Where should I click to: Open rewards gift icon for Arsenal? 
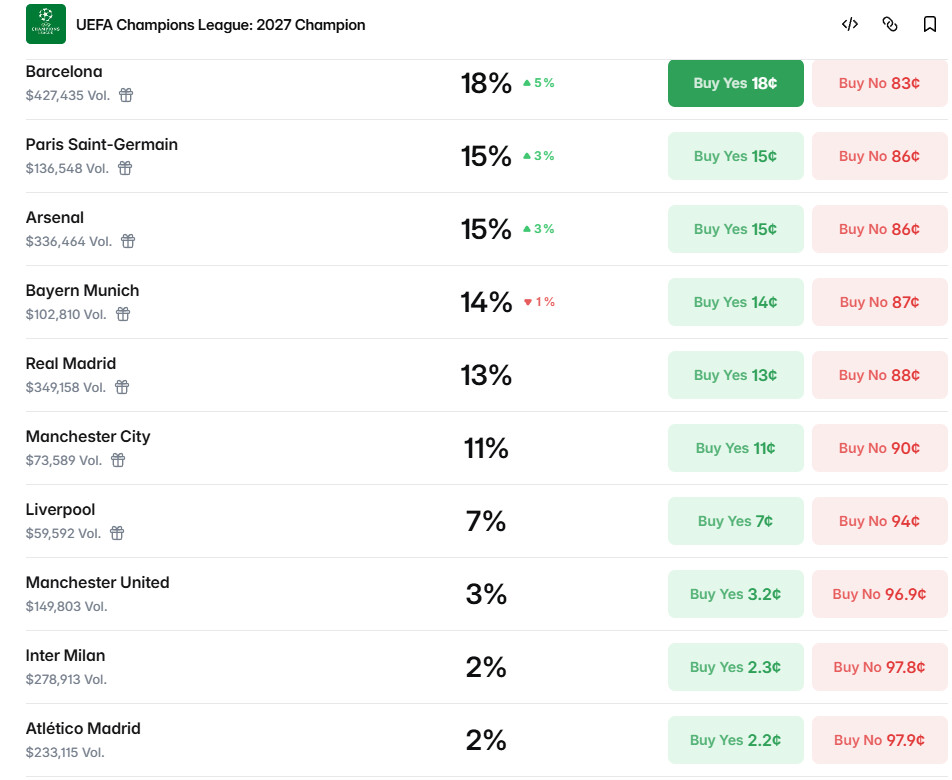pyautogui.click(x=128, y=241)
